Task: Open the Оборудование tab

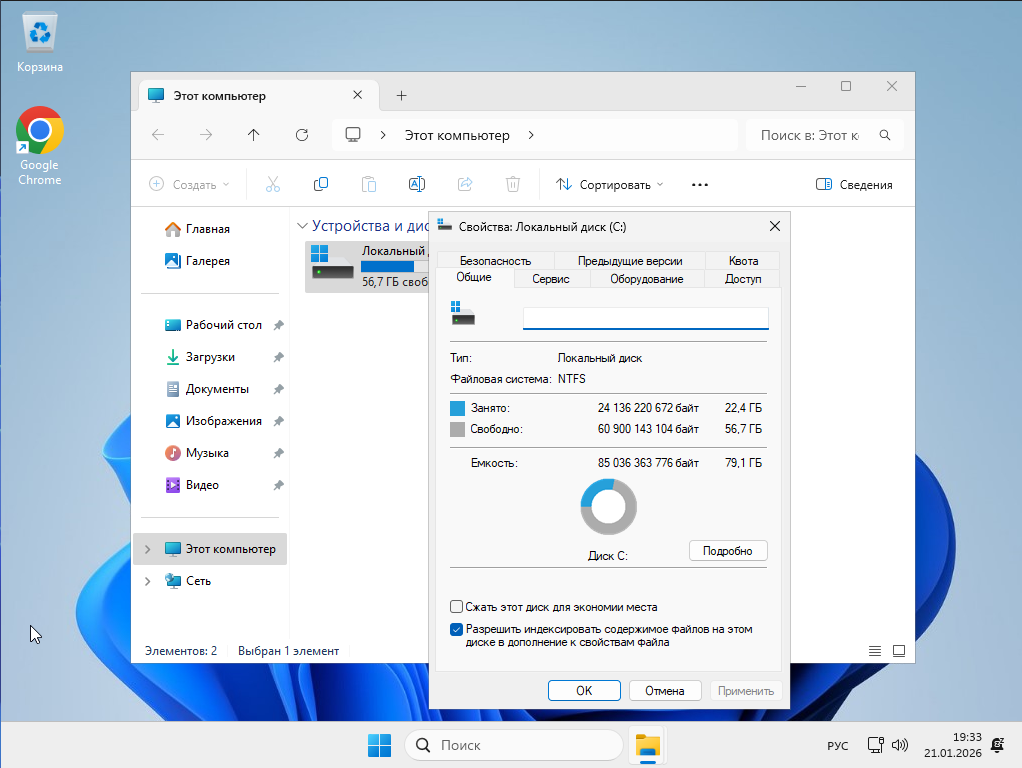Action: pyautogui.click(x=647, y=279)
